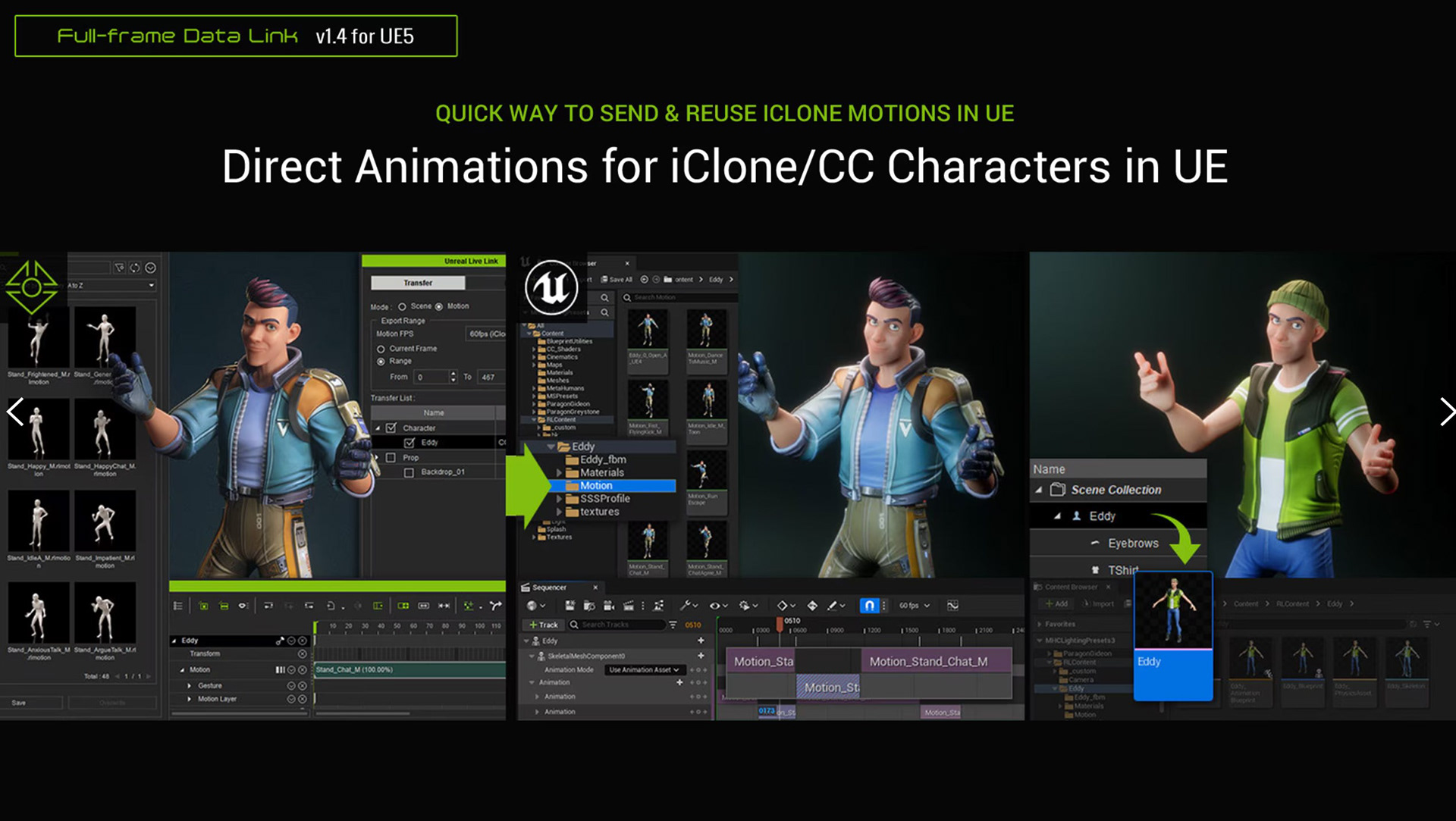This screenshot has height=821, width=1456.
Task: Go to previous carousel slide
Action: pos(15,412)
